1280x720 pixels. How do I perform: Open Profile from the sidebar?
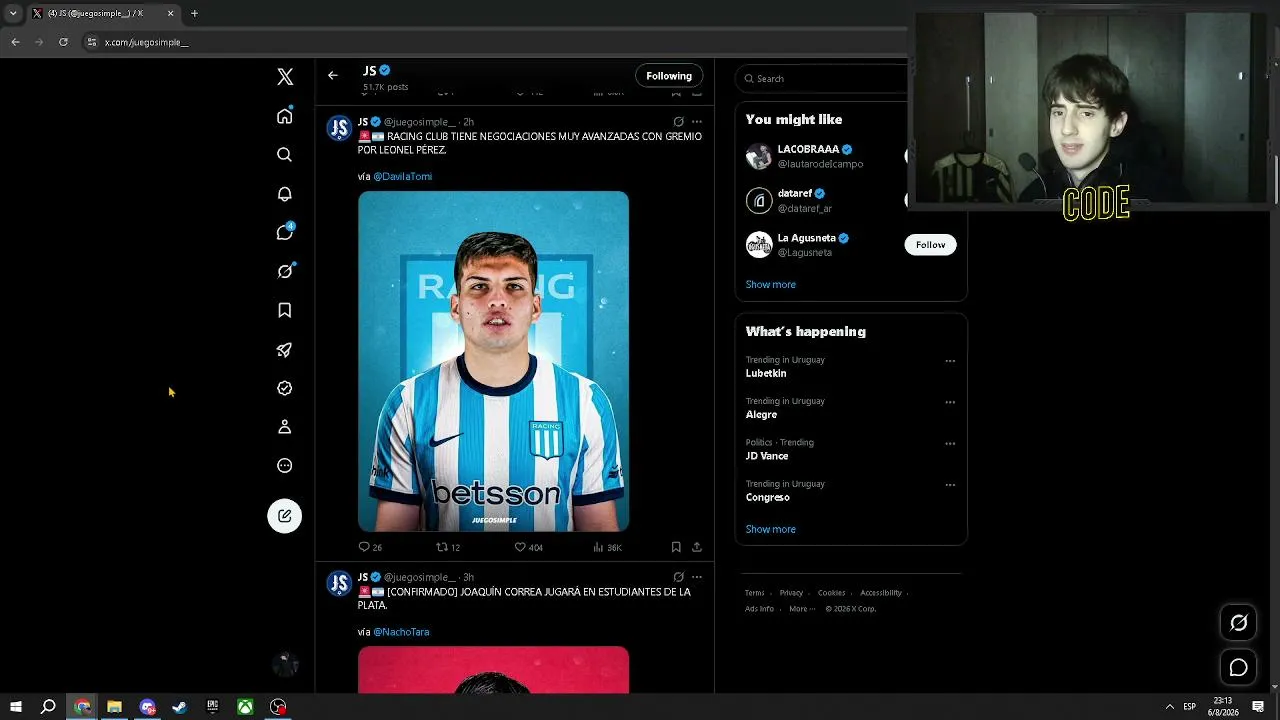coord(285,427)
